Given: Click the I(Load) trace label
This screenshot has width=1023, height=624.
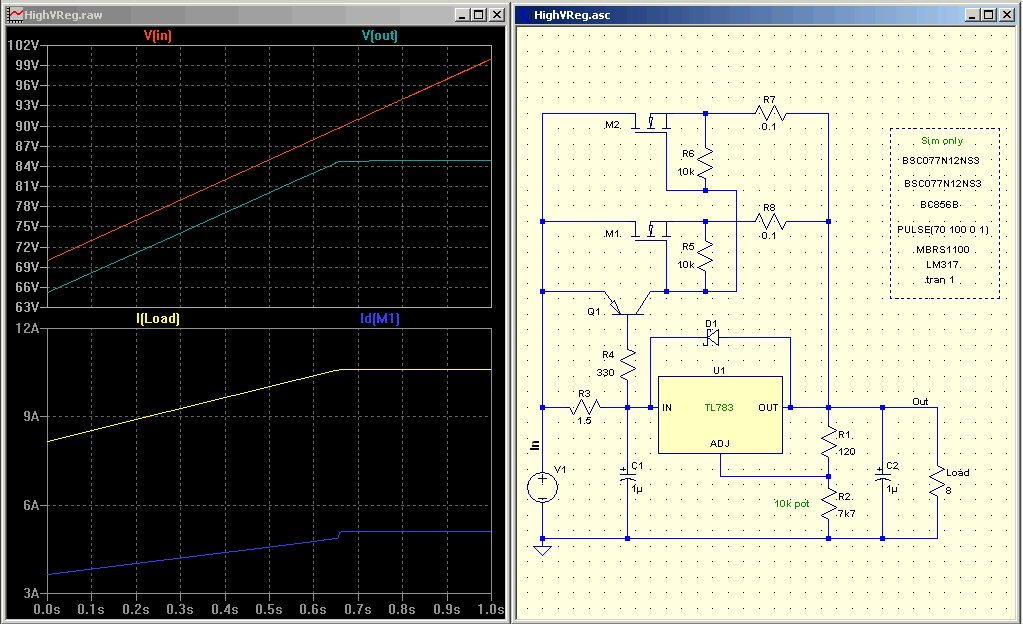Looking at the screenshot, I should tap(158, 319).
